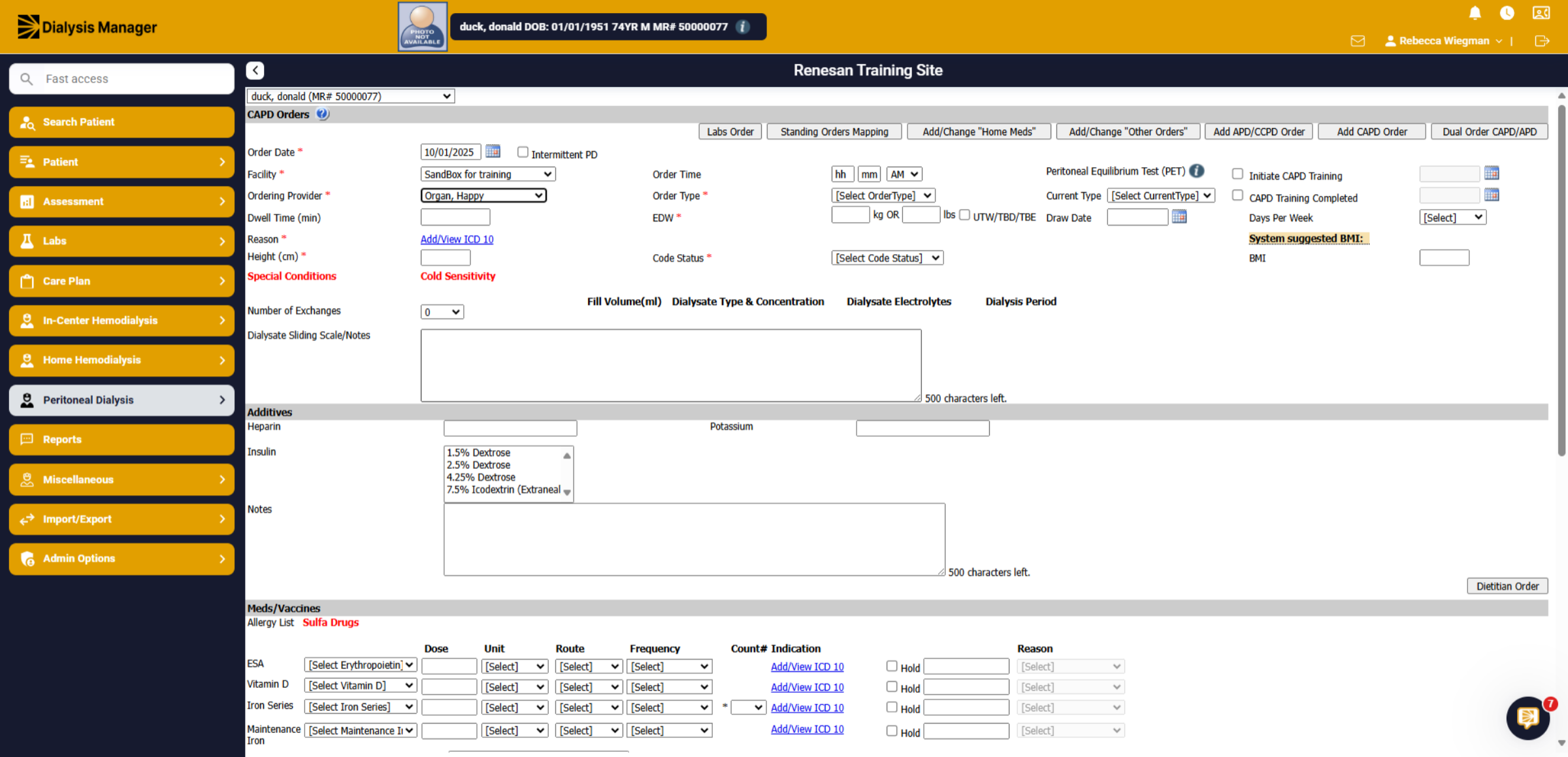1568x757 pixels.
Task: Open the CAPD Training Completed calendar icon
Action: [1492, 195]
